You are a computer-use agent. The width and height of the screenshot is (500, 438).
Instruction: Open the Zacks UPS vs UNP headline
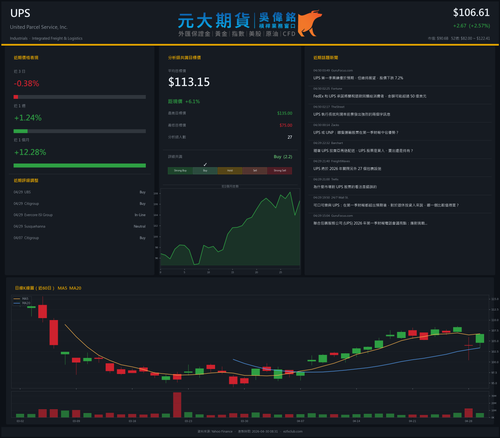point(355,132)
